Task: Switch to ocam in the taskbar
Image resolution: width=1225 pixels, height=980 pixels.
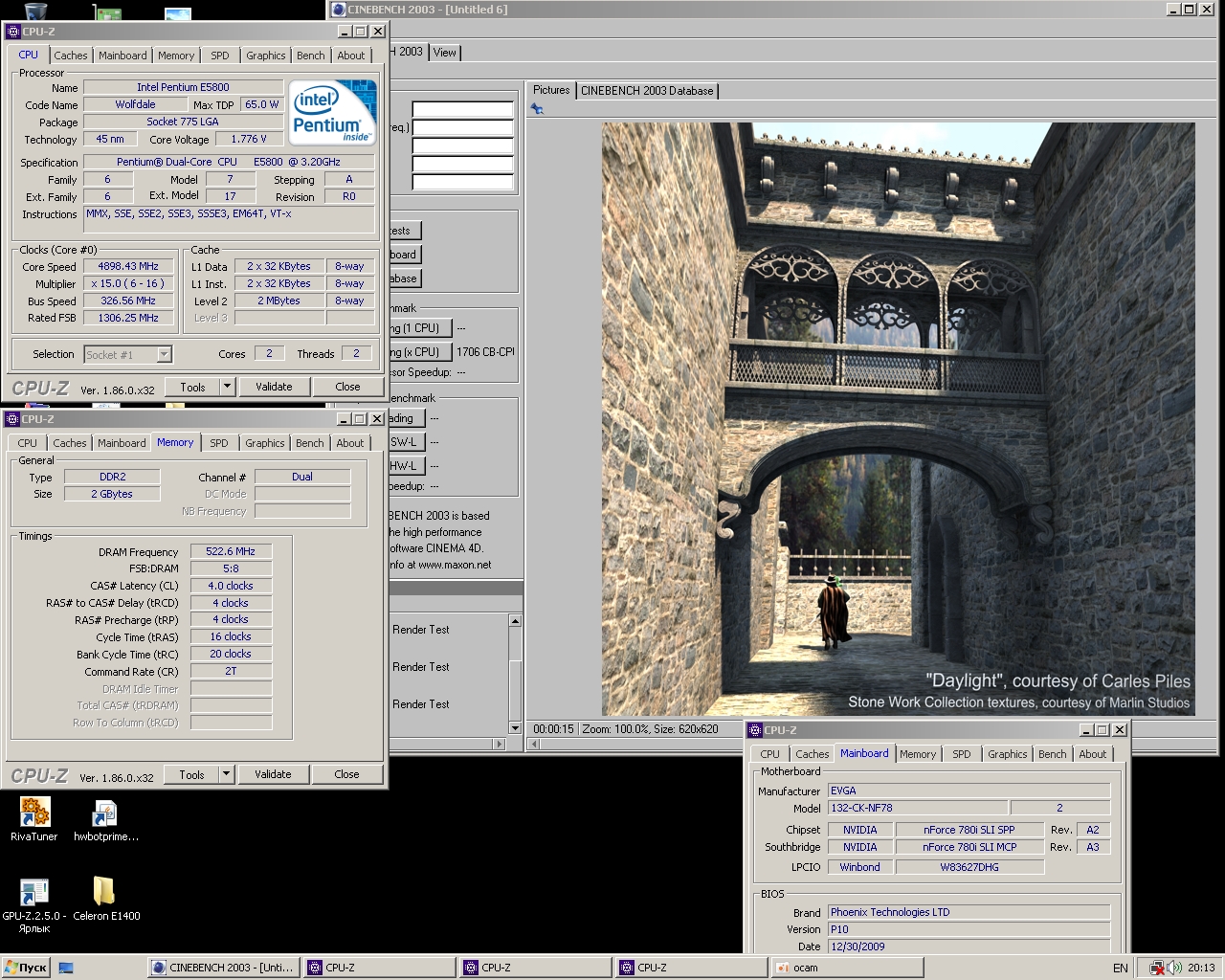Action: click(847, 968)
